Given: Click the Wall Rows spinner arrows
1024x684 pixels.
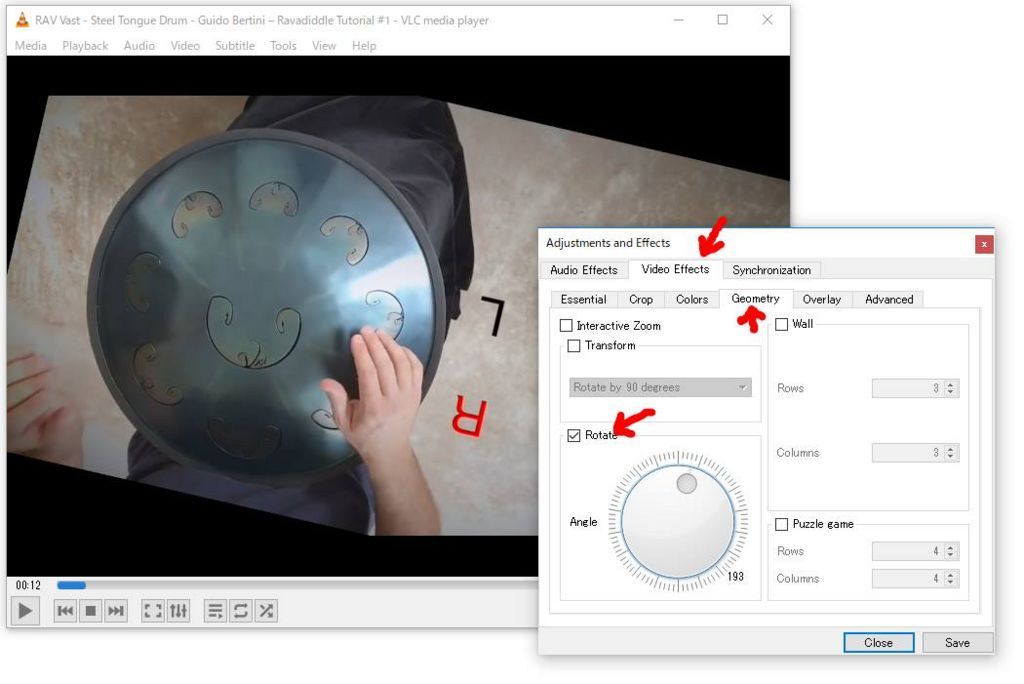Looking at the screenshot, I should (x=951, y=388).
